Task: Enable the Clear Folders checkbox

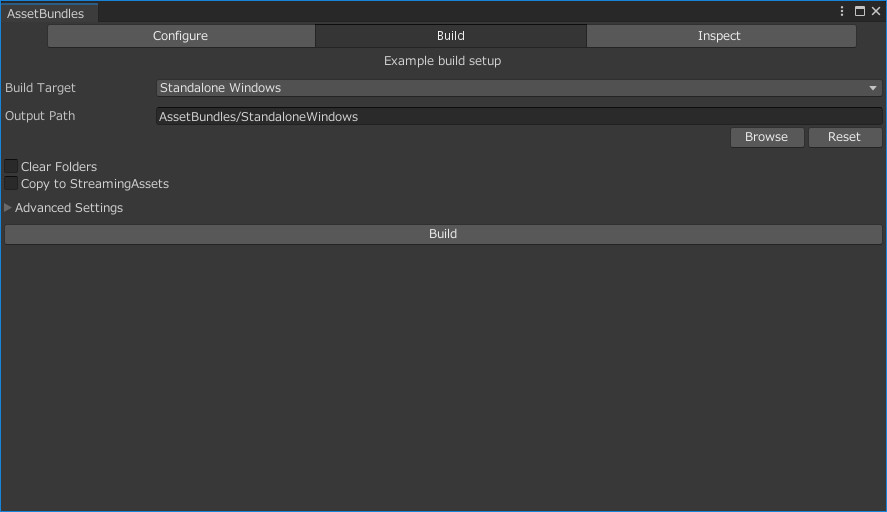Action: click(x=11, y=166)
